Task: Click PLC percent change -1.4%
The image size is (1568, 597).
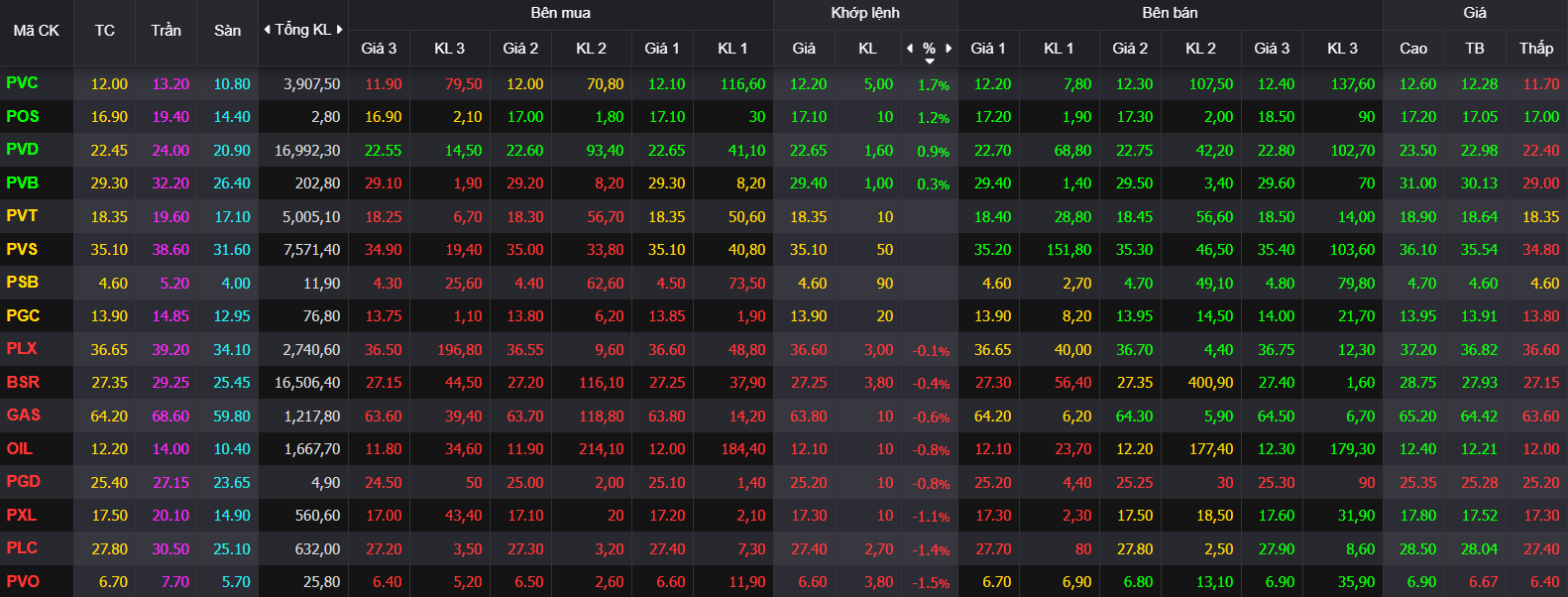Action: click(932, 550)
